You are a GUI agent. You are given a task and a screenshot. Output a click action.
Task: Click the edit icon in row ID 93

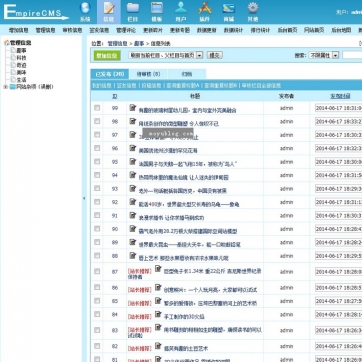point(133,188)
